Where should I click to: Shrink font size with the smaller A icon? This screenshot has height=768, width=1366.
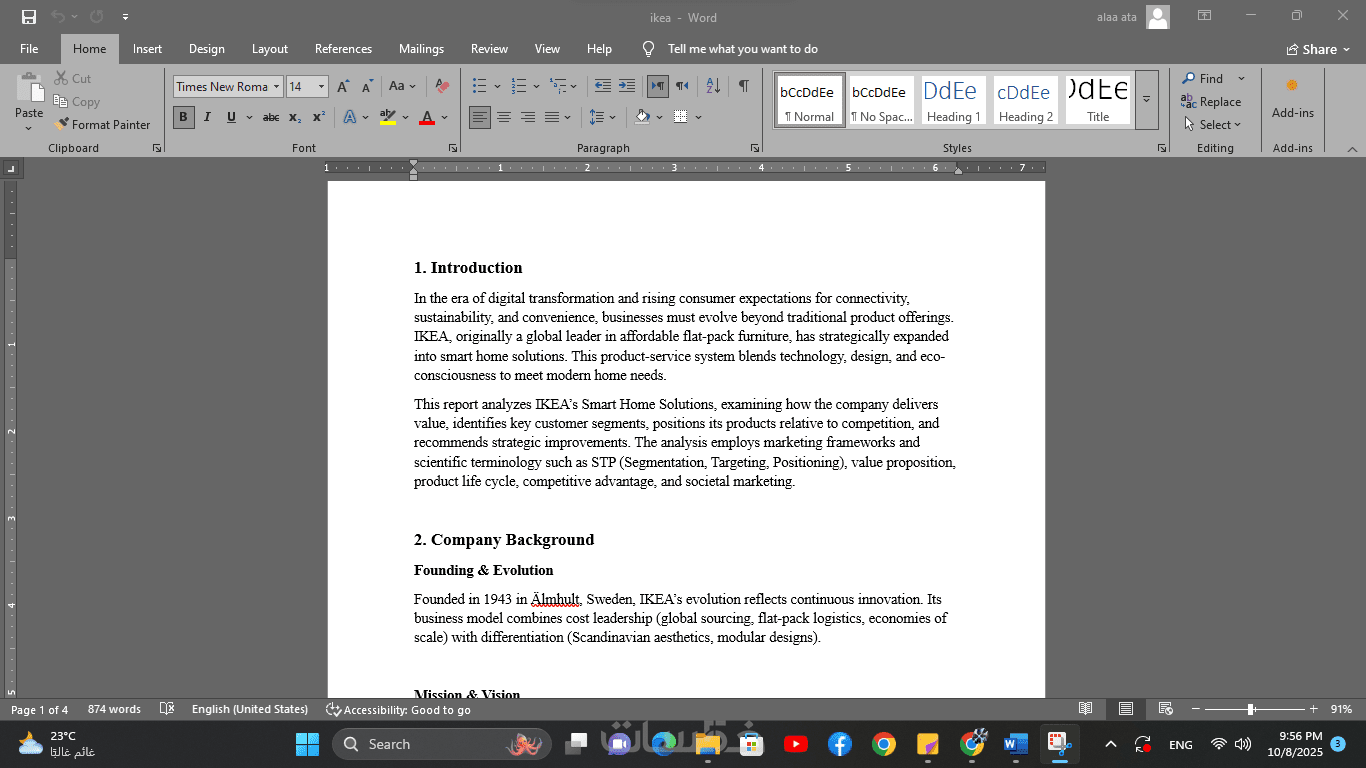pos(366,87)
